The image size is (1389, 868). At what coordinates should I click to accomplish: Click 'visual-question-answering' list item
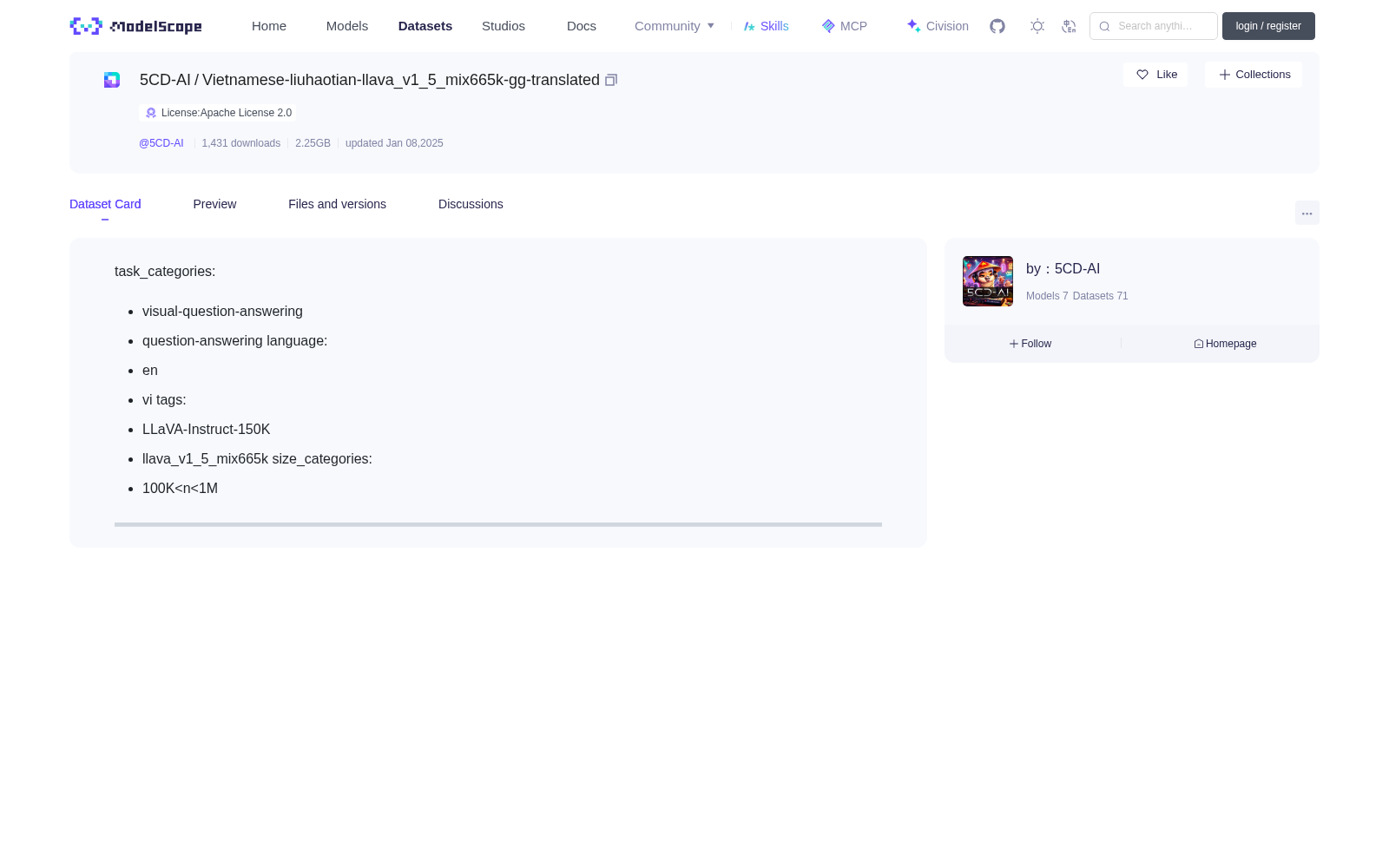(222, 312)
